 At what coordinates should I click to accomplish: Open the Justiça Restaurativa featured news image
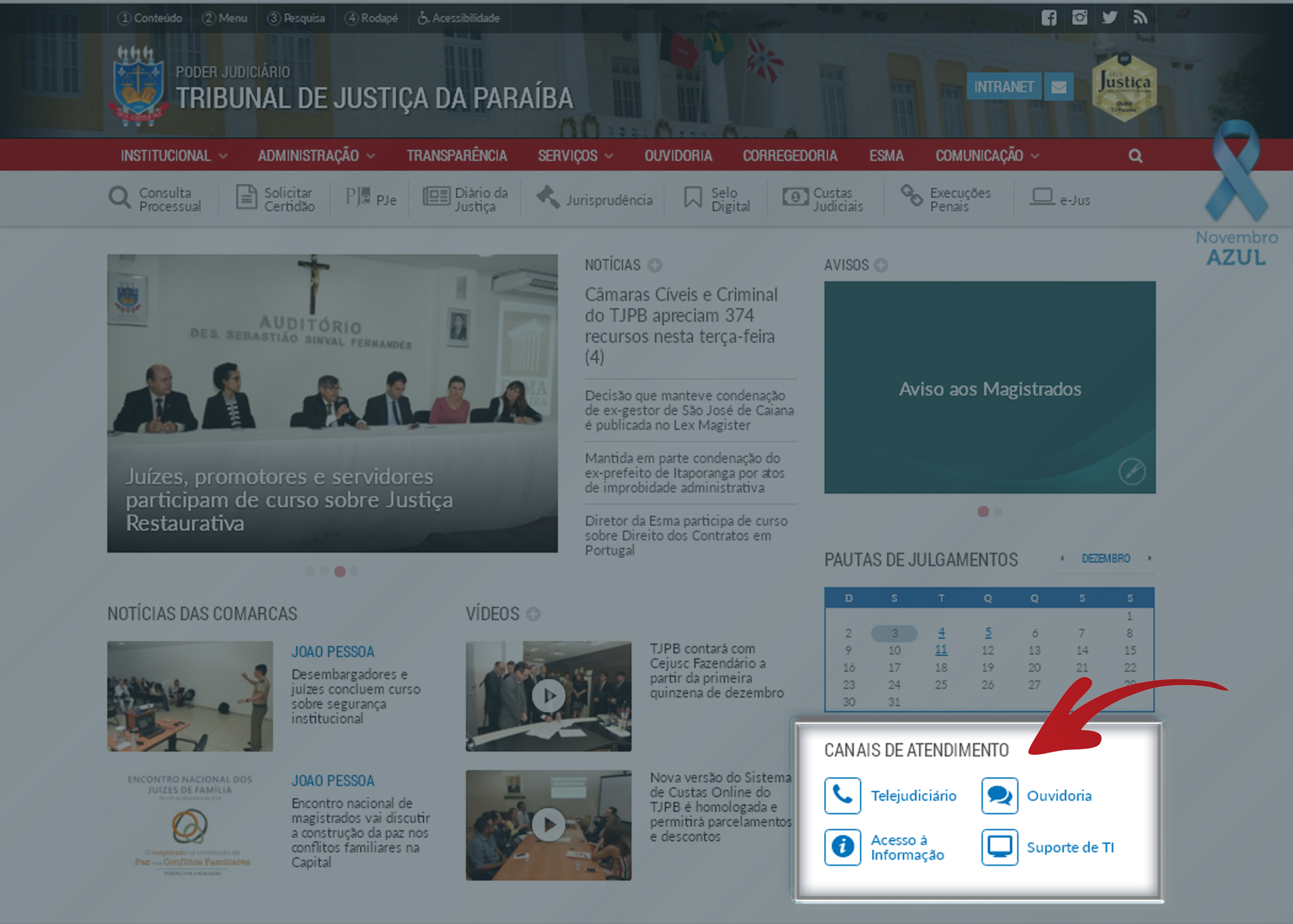point(332,403)
